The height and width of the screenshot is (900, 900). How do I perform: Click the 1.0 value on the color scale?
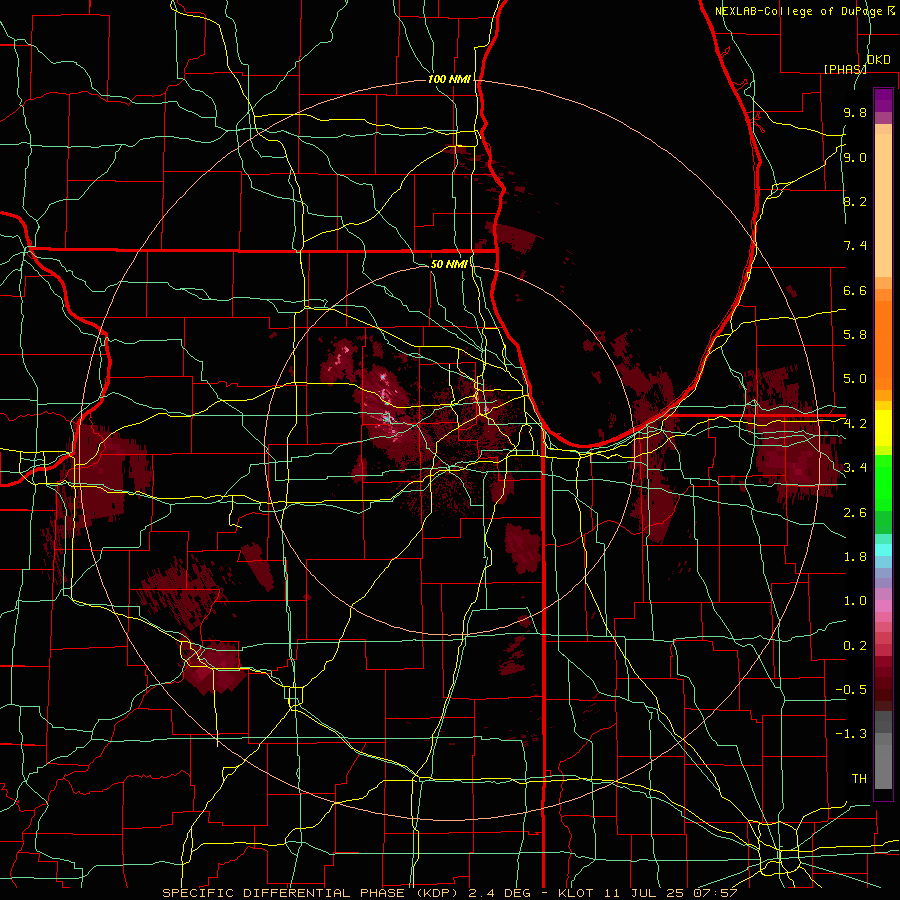coord(855,601)
